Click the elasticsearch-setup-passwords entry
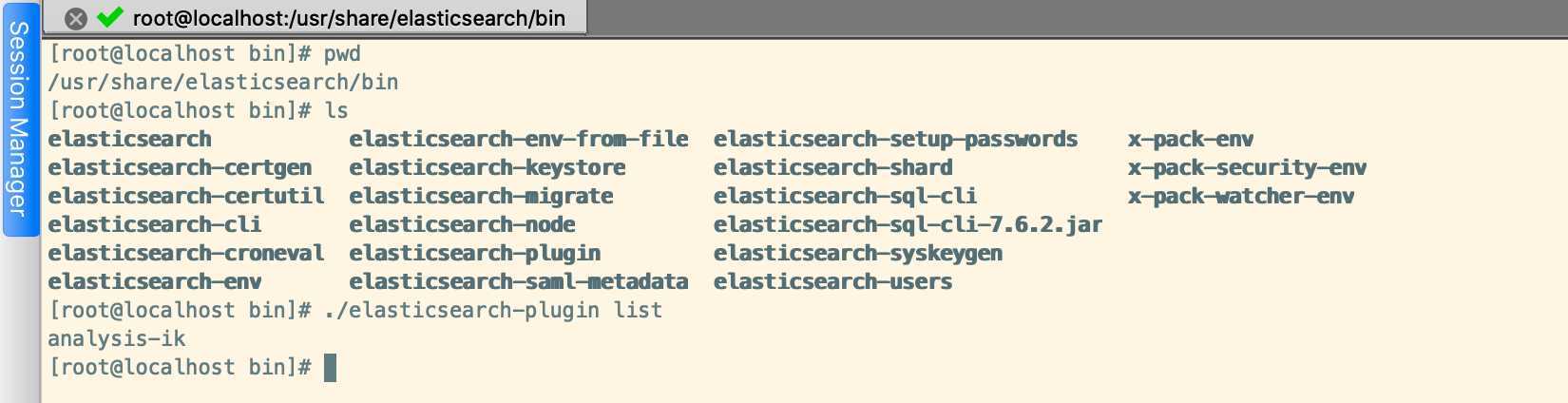 pyautogui.click(x=895, y=140)
